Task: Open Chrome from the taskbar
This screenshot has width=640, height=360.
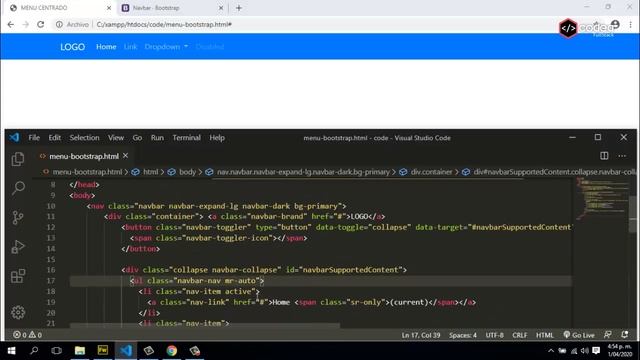Action: click(172, 351)
